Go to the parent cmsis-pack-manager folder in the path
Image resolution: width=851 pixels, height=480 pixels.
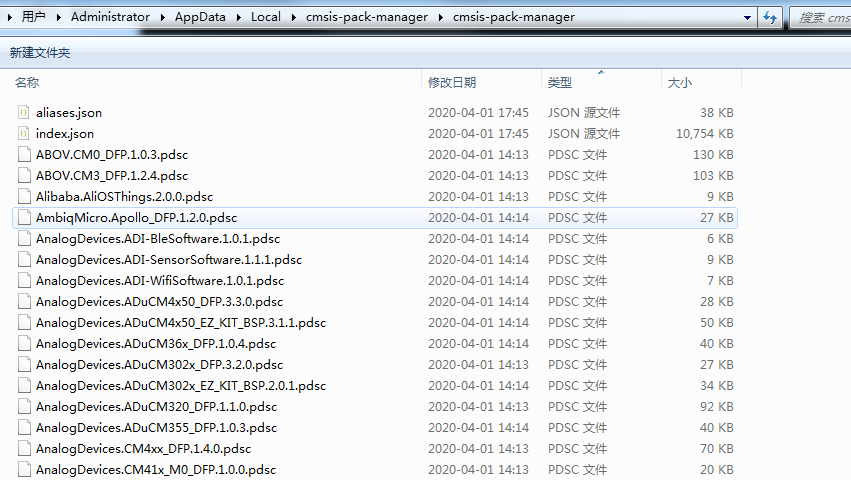coord(367,17)
